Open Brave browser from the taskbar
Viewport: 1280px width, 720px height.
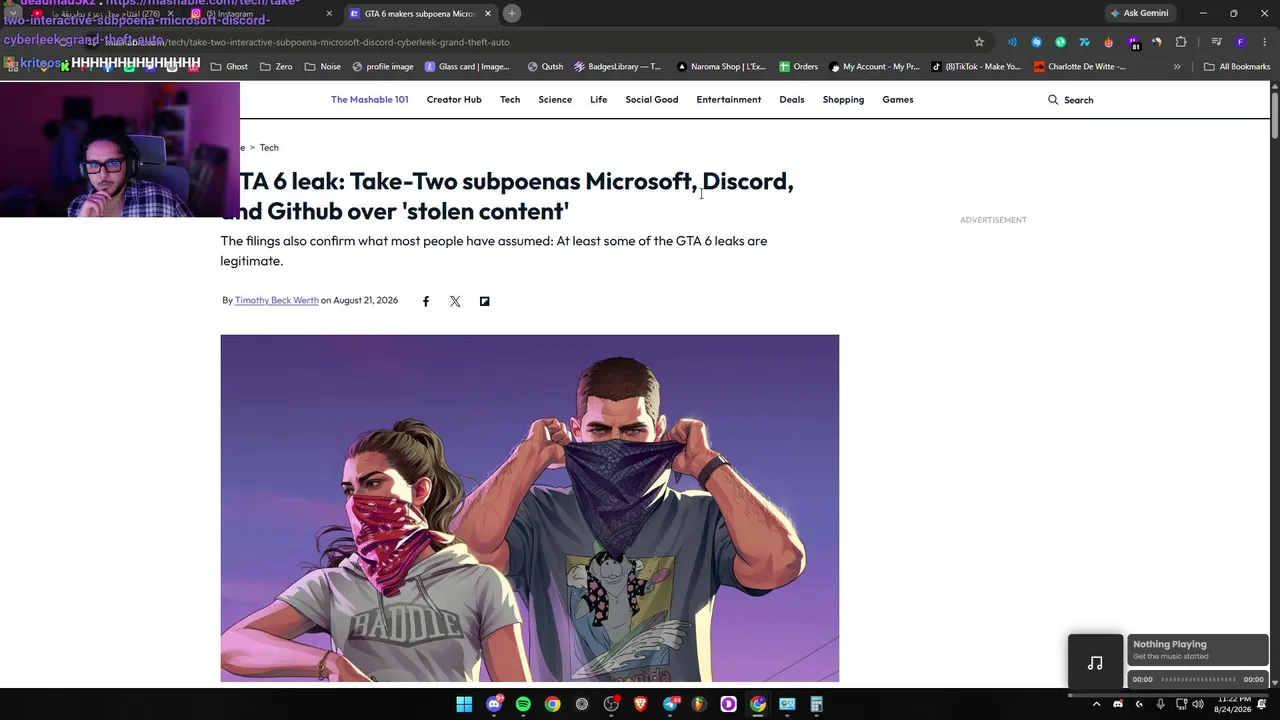click(x=640, y=704)
